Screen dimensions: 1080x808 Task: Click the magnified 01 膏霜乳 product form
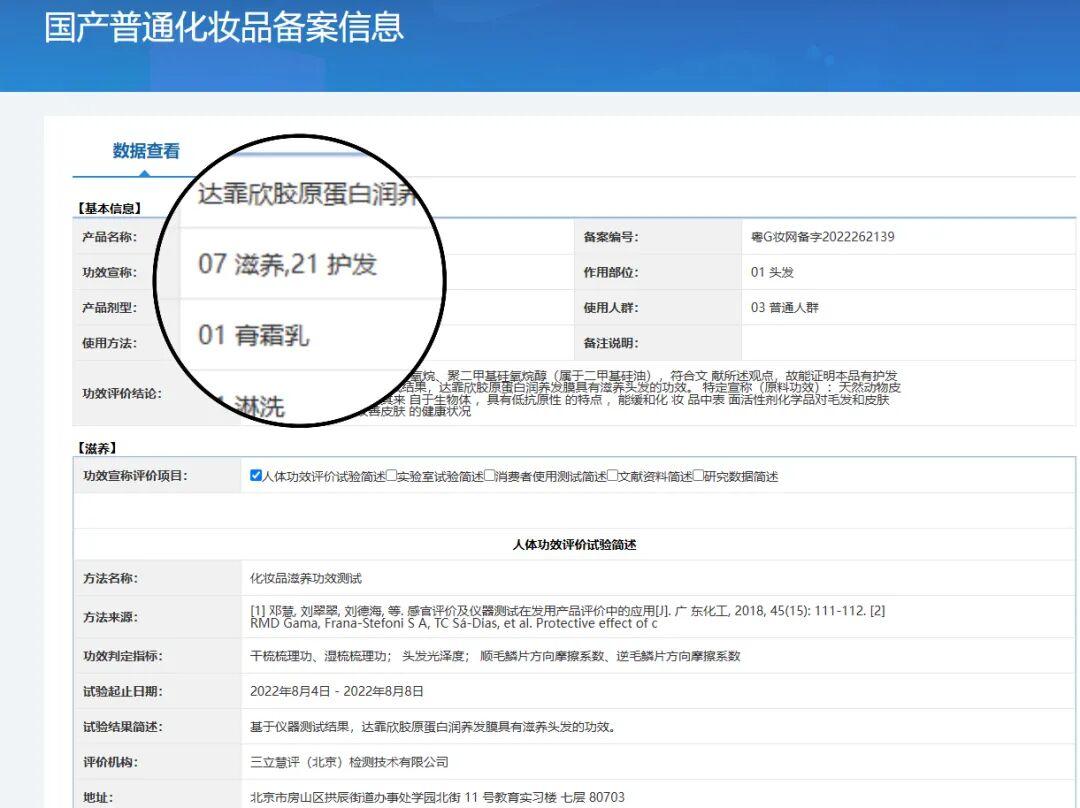point(253,334)
